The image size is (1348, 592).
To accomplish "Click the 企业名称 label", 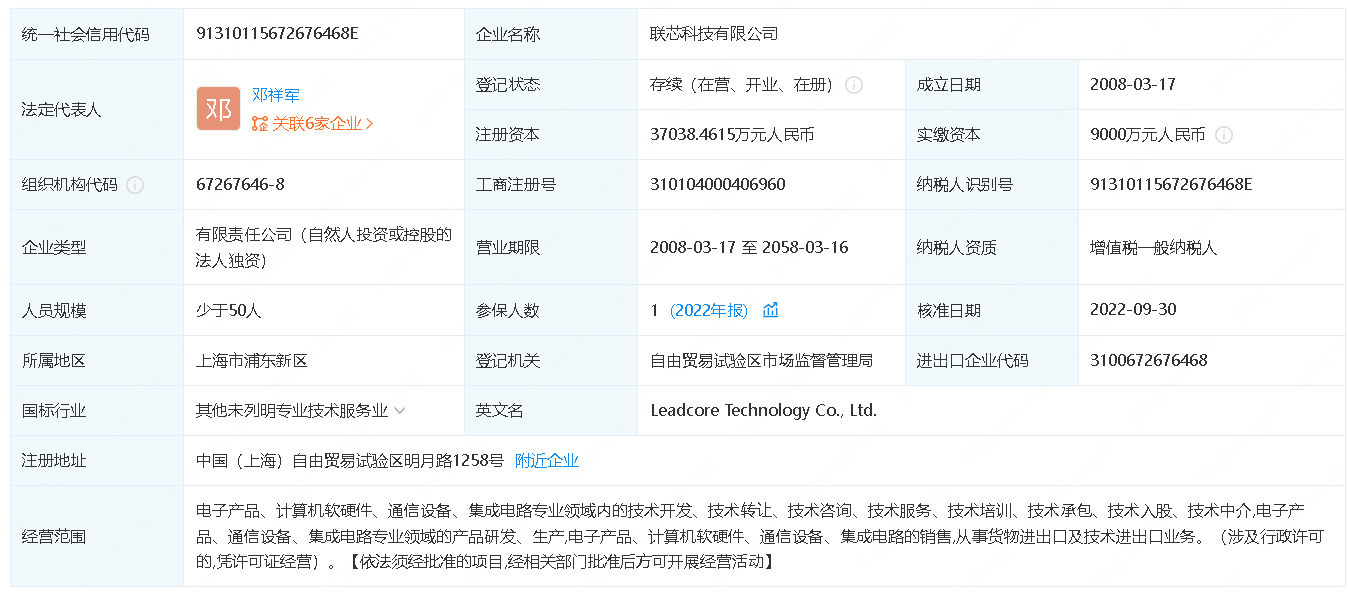I will coord(508,34).
